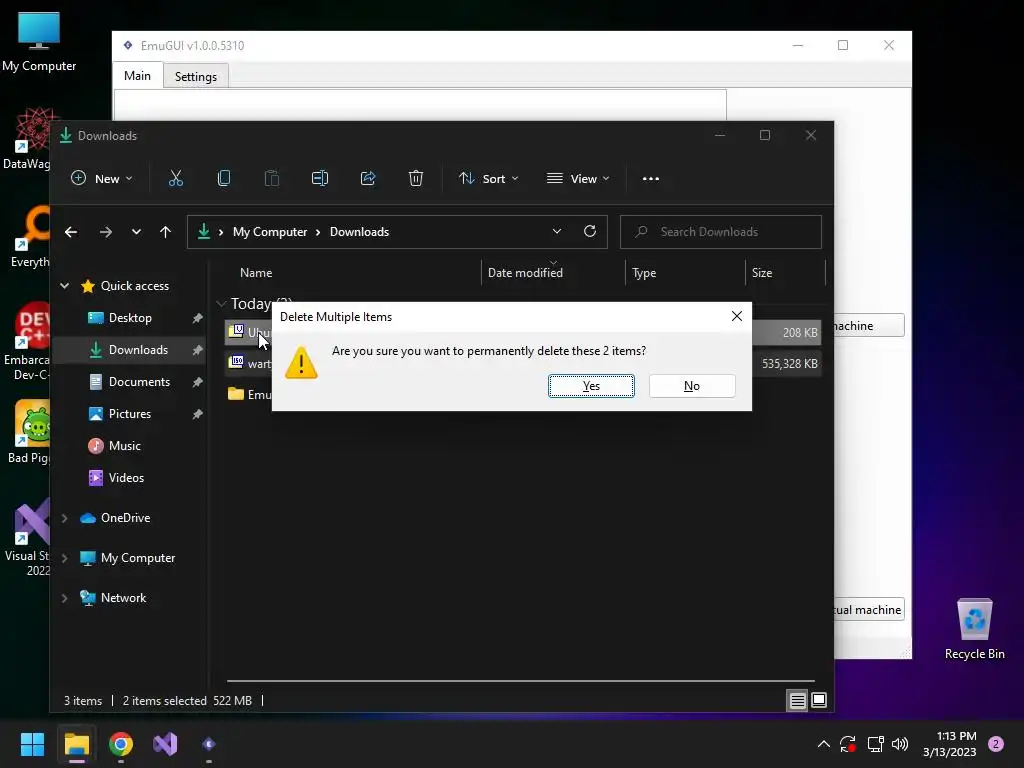Select Documents in Quick access

point(139,382)
